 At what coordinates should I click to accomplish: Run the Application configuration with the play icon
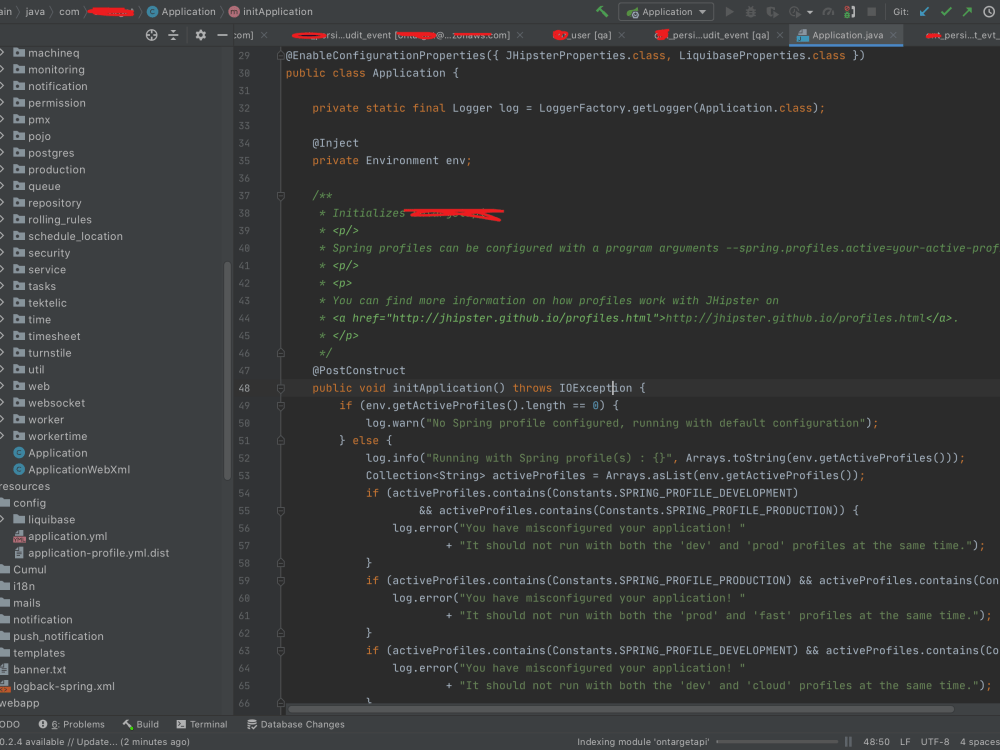tap(729, 11)
